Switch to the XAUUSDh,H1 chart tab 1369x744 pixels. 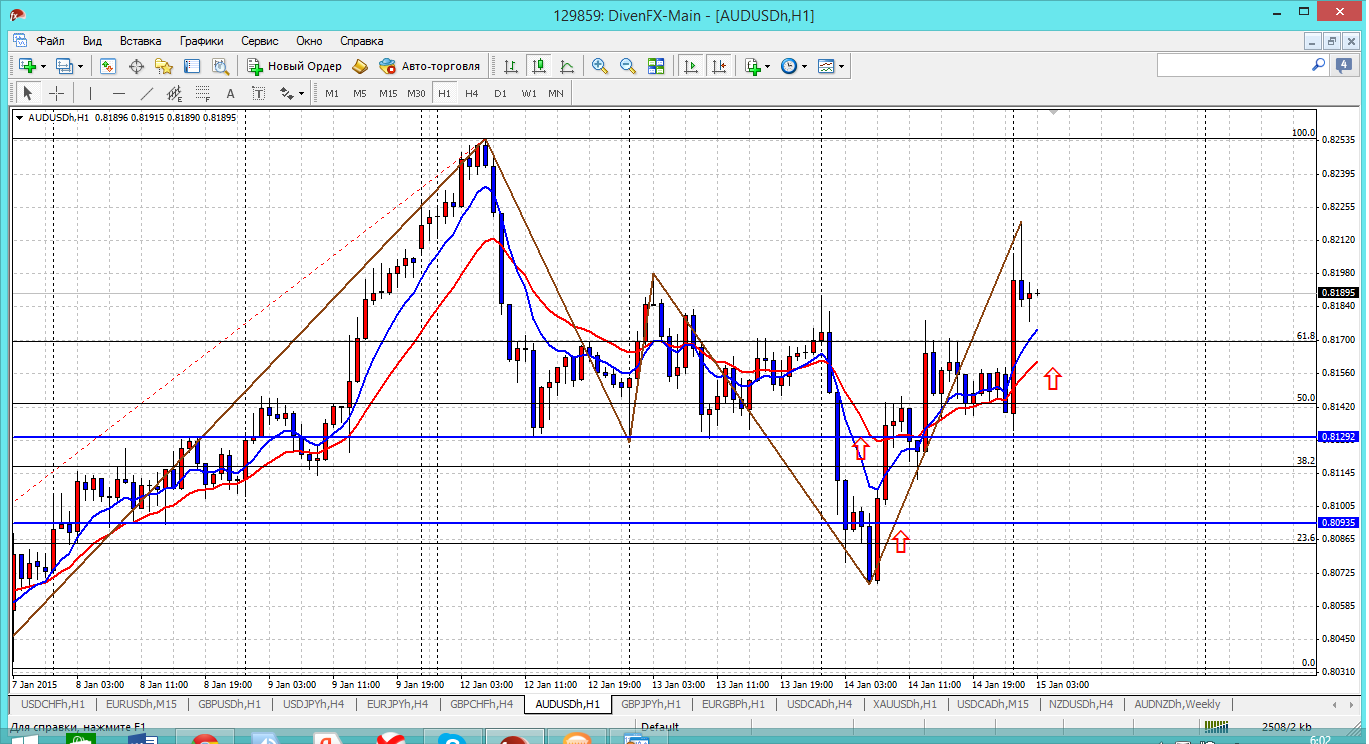pyautogui.click(x=905, y=704)
